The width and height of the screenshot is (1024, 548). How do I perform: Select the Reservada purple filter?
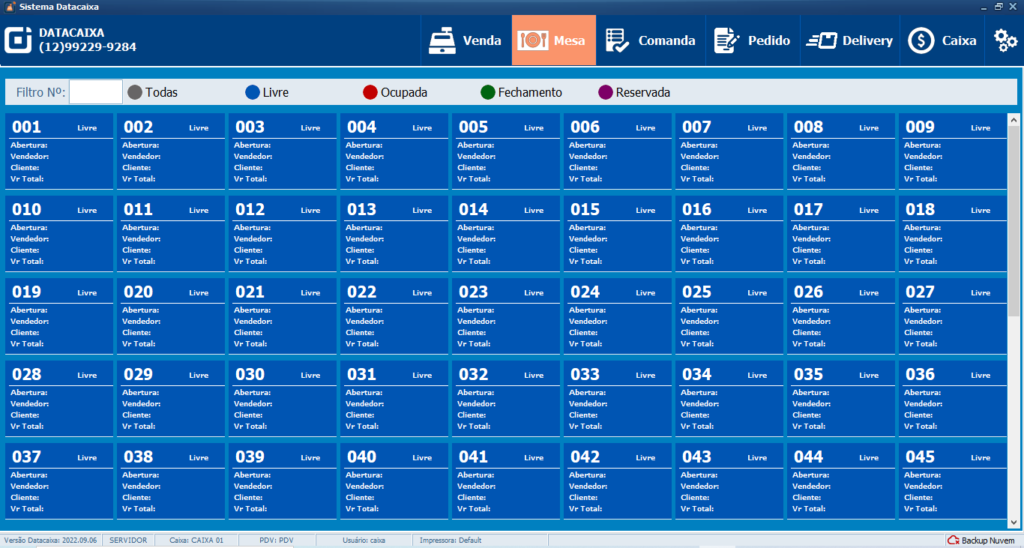605,92
